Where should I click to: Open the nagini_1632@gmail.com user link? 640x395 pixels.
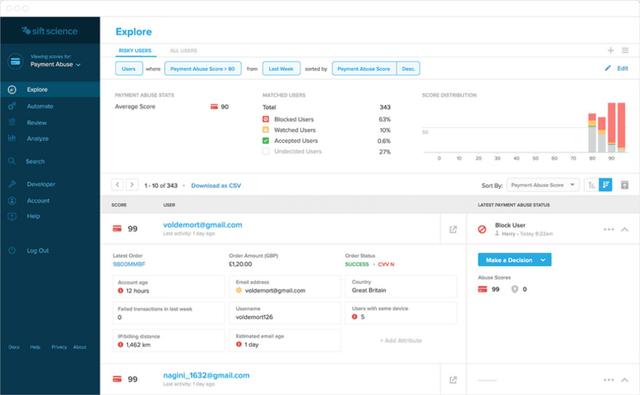(x=206, y=375)
